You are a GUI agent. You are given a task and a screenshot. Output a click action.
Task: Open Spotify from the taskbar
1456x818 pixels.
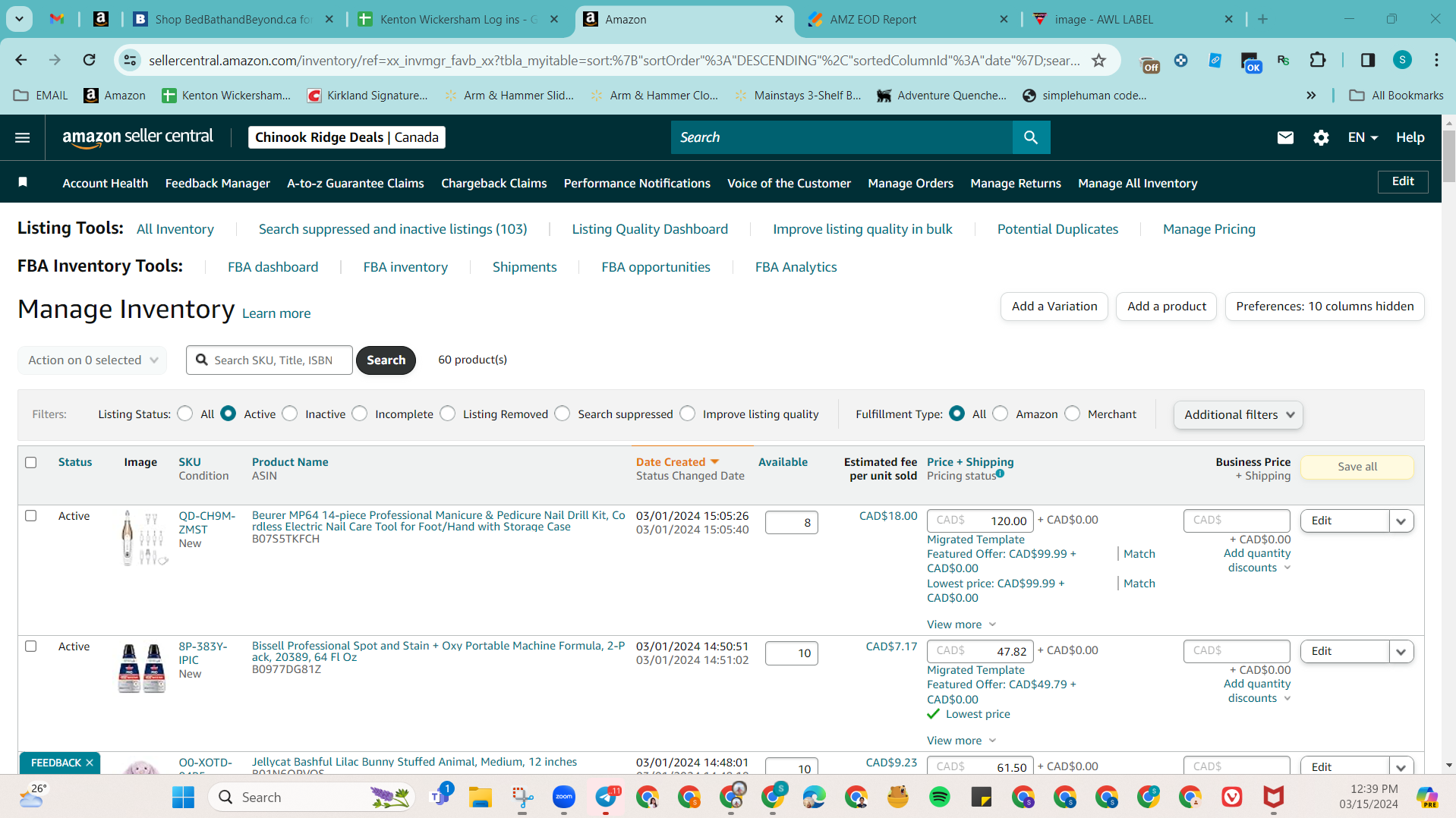click(x=939, y=798)
